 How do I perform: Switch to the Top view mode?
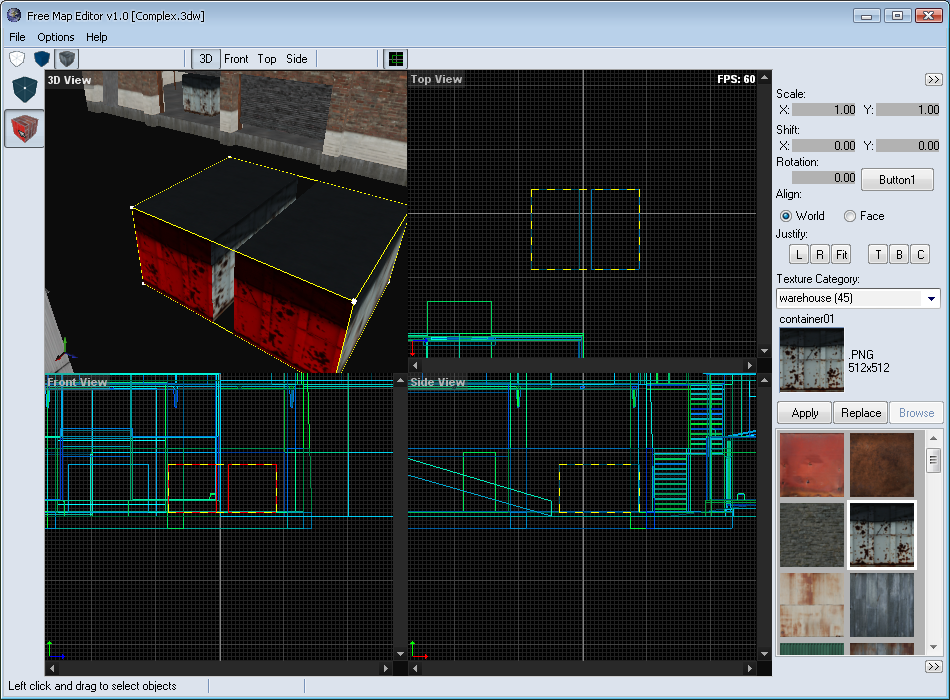click(267, 59)
